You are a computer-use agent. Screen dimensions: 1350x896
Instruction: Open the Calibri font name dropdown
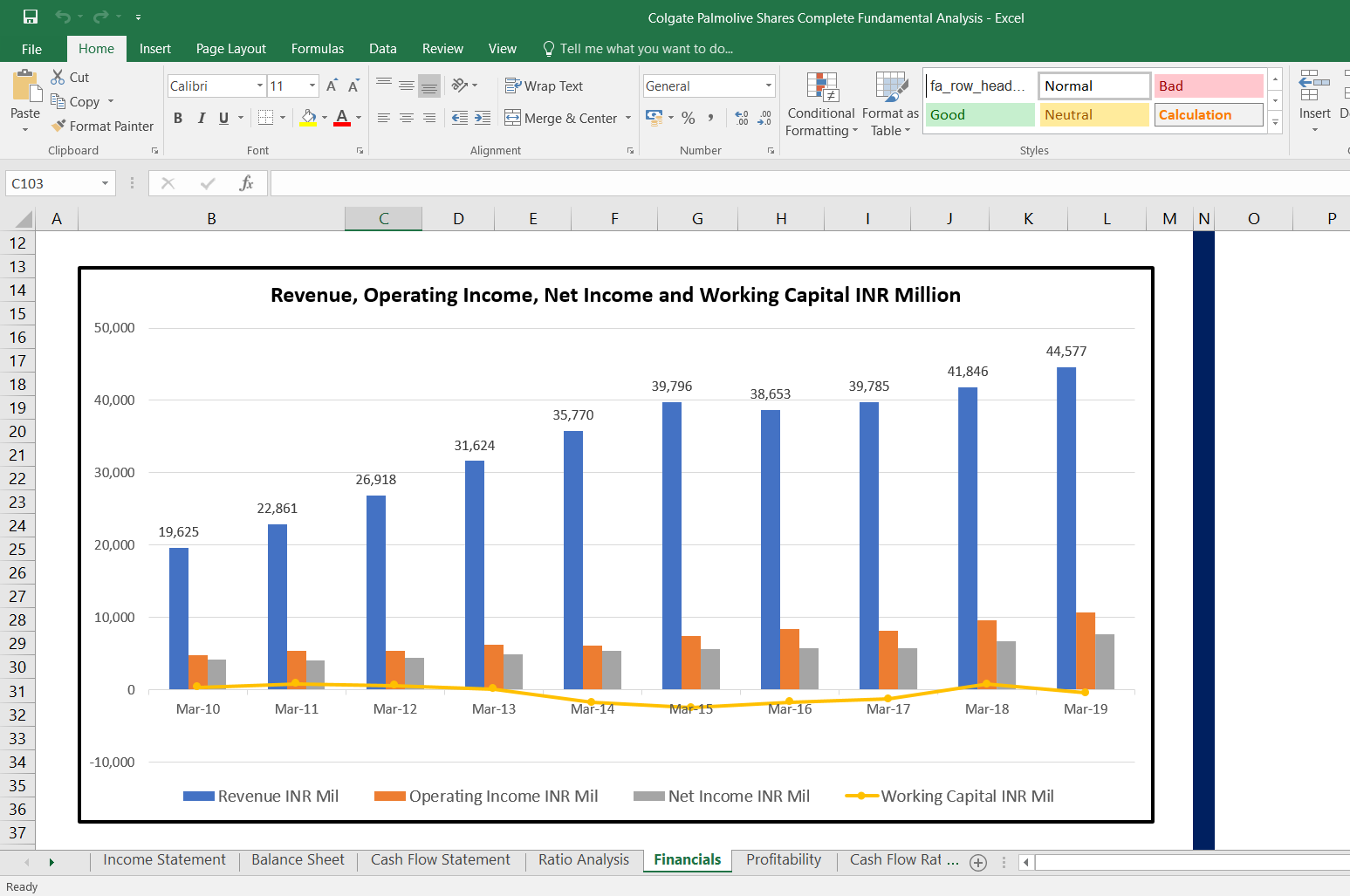coord(260,85)
